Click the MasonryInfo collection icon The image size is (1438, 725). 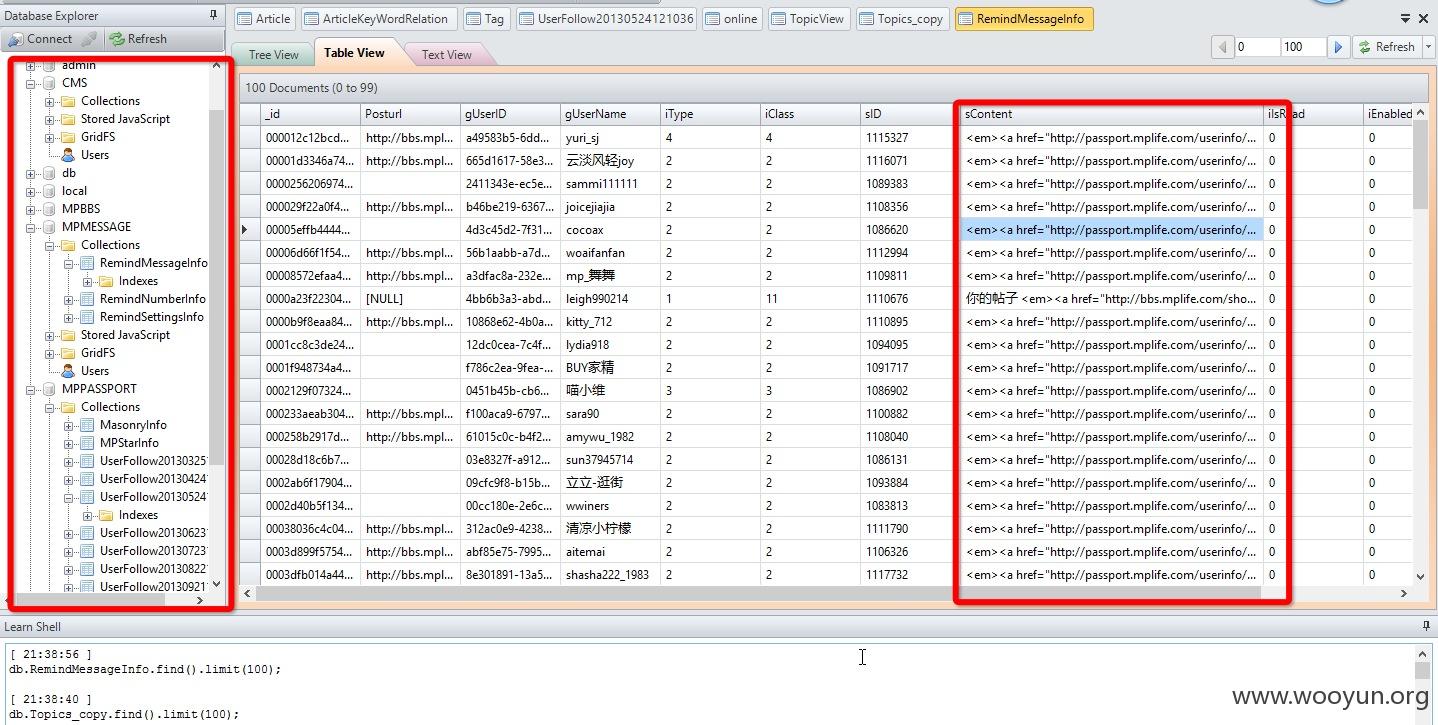87,425
